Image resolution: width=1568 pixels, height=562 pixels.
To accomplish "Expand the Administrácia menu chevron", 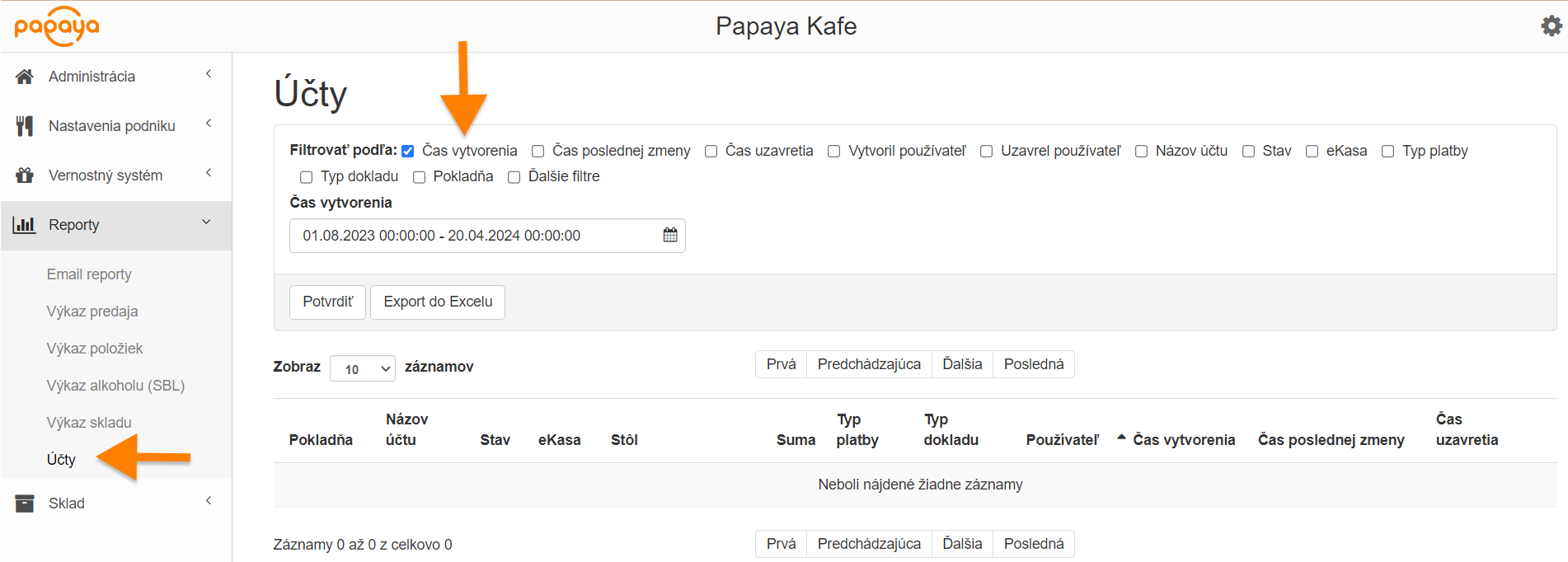I will 209,74.
